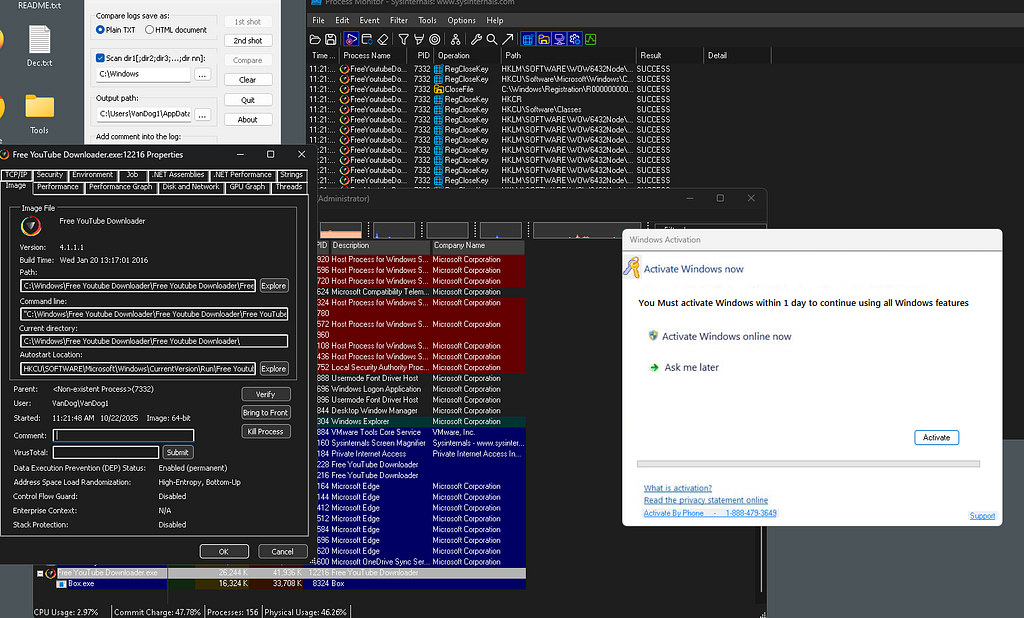The width and height of the screenshot is (1024, 618).
Task: Click the Submit button beside VirusTotal field
Action: pyautogui.click(x=177, y=452)
